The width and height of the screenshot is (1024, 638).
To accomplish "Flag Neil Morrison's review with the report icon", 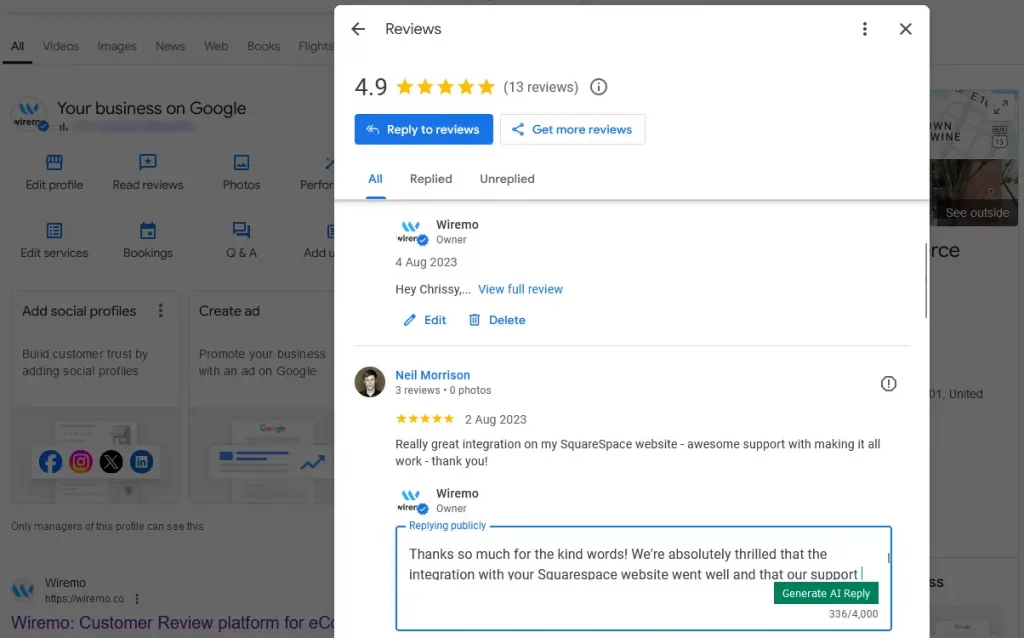I will [x=888, y=383].
